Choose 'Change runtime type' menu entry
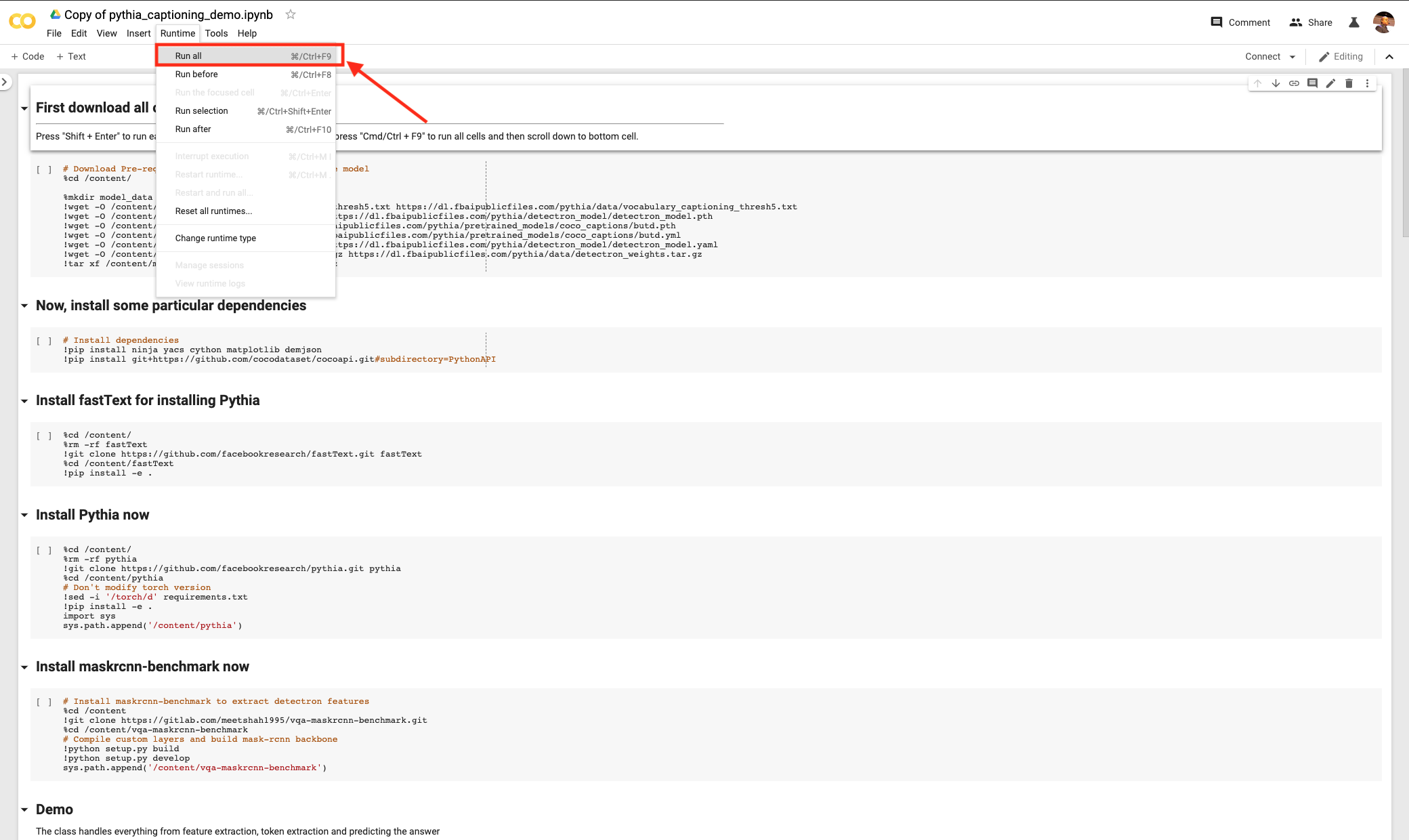Viewport: 1409px width, 840px height. pos(215,238)
